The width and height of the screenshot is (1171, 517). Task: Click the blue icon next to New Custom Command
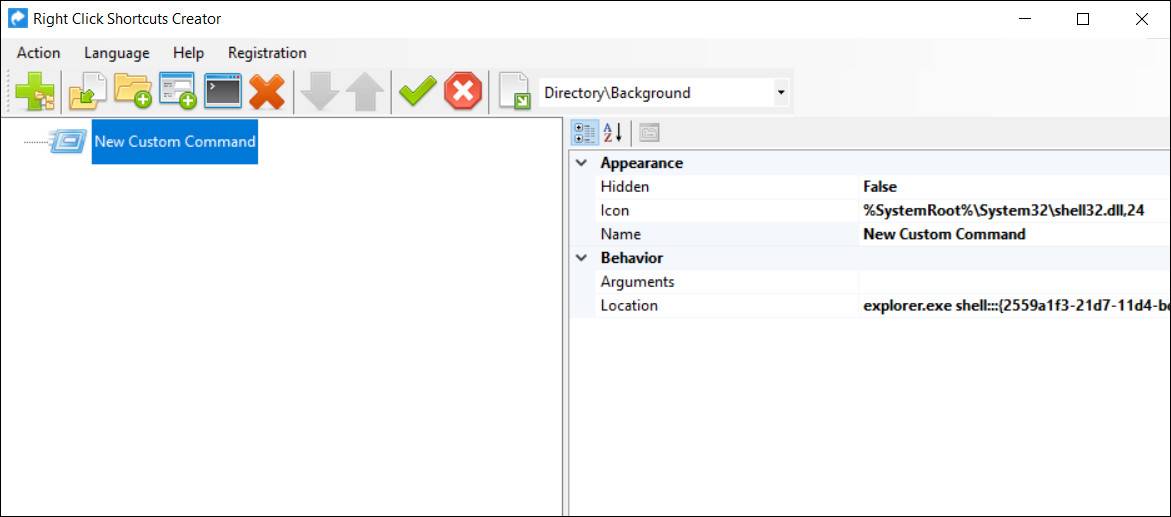[x=68, y=140]
